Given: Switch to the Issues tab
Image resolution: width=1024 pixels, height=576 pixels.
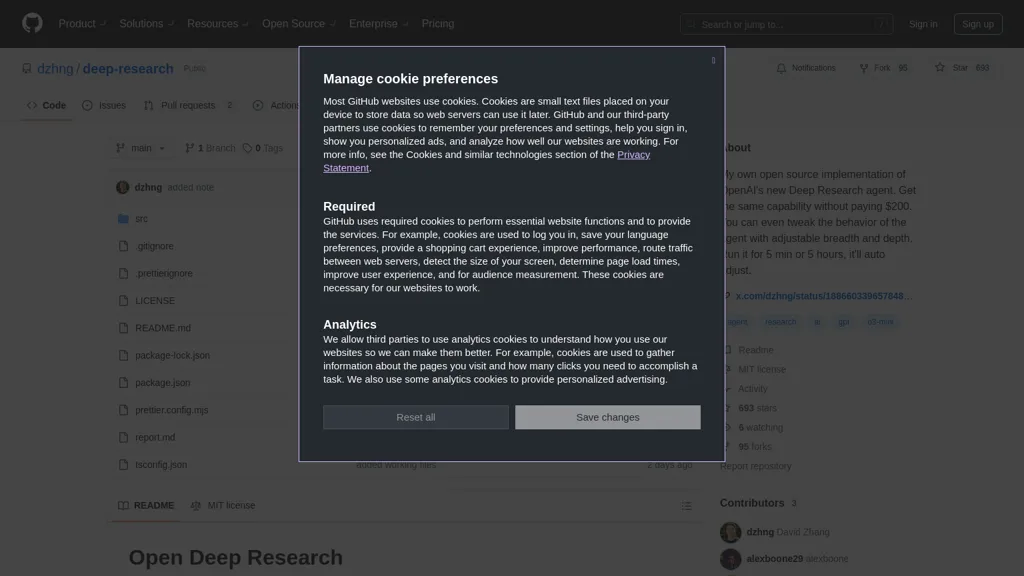Looking at the screenshot, I should (104, 105).
